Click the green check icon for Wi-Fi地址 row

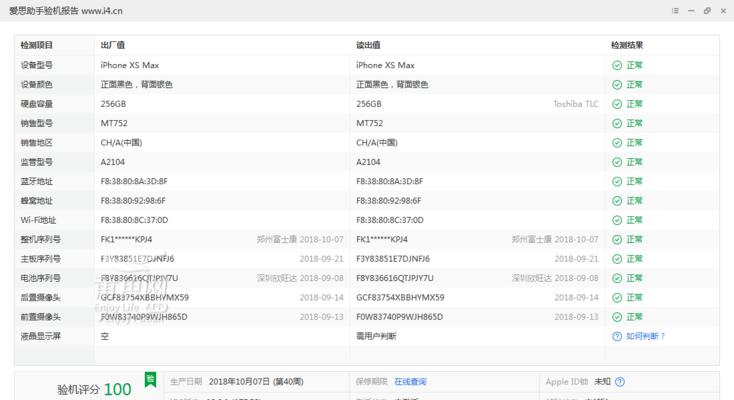pyautogui.click(x=617, y=220)
